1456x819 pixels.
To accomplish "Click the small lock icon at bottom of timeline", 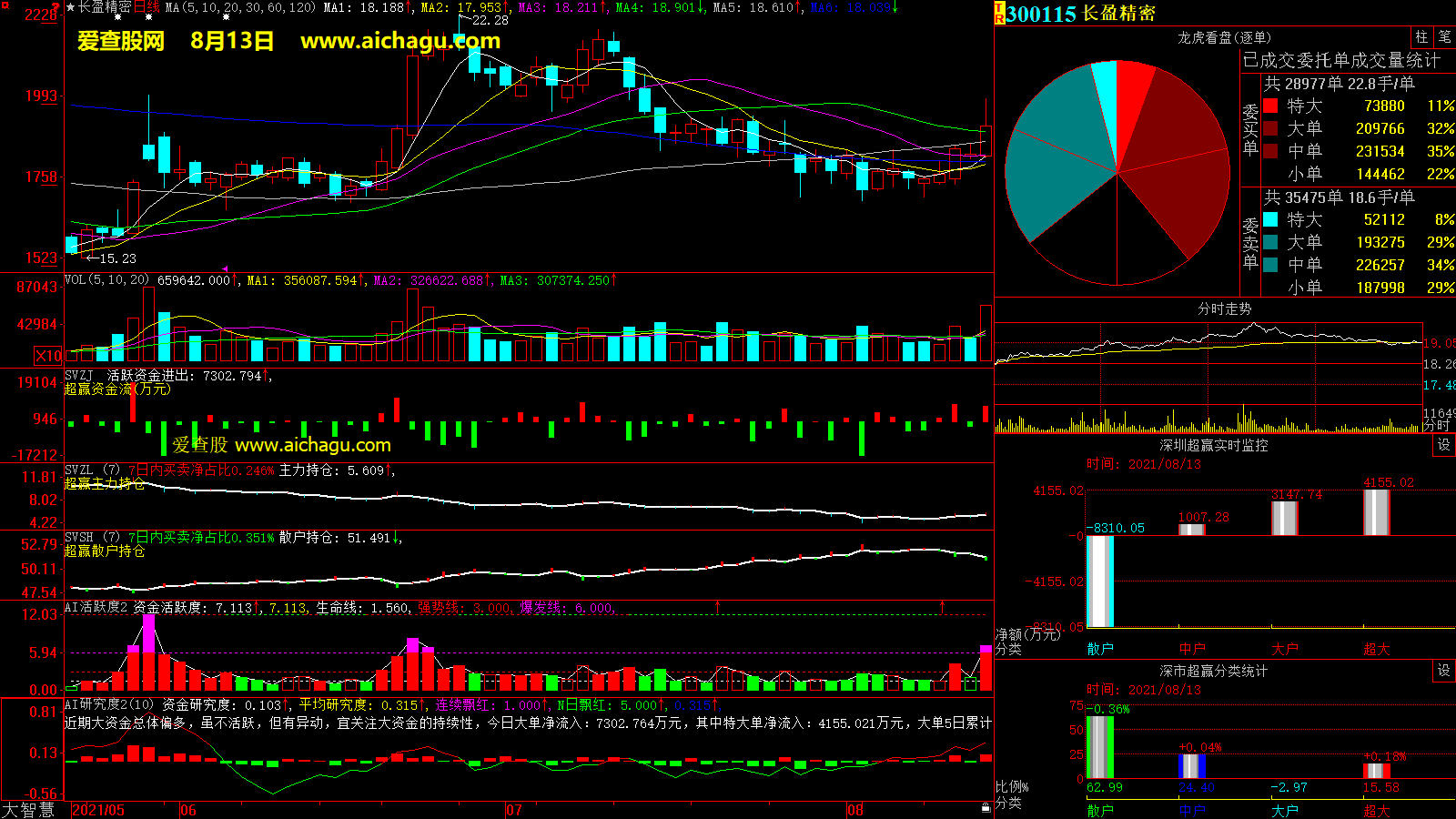I will point(986,807).
